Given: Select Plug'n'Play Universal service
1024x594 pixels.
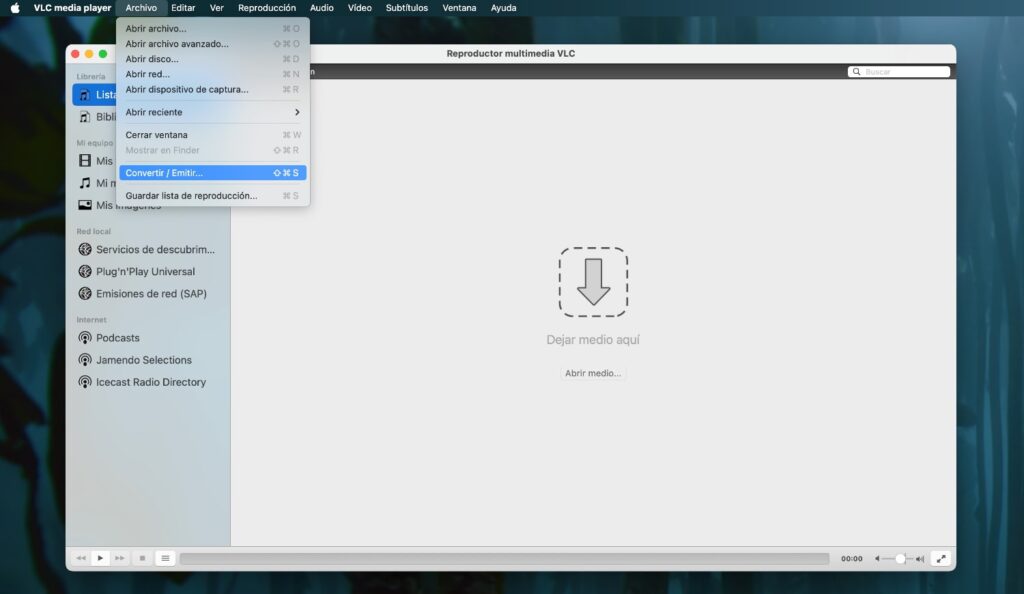Looking at the screenshot, I should (x=145, y=271).
